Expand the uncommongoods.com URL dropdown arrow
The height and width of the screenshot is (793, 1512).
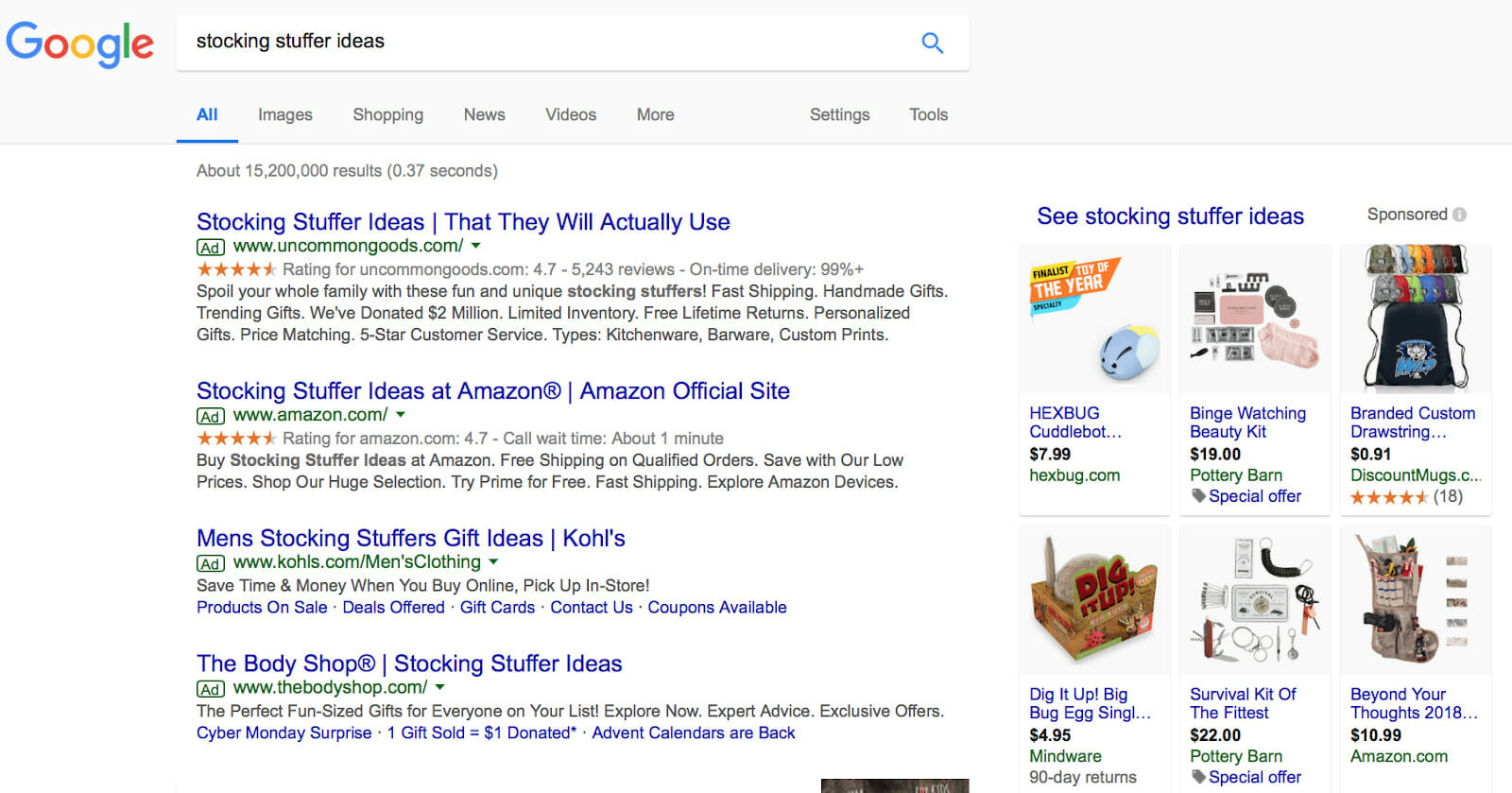click(475, 246)
